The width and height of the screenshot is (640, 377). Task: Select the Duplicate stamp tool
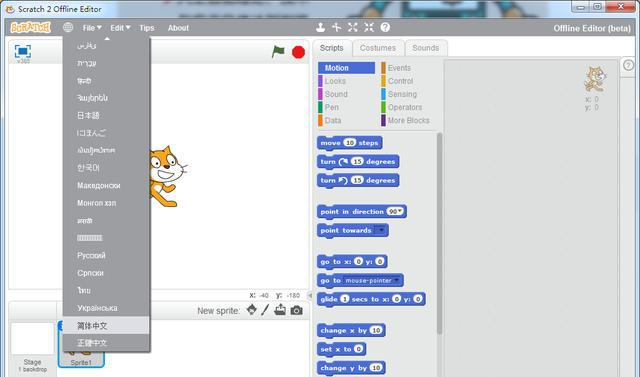click(320, 27)
